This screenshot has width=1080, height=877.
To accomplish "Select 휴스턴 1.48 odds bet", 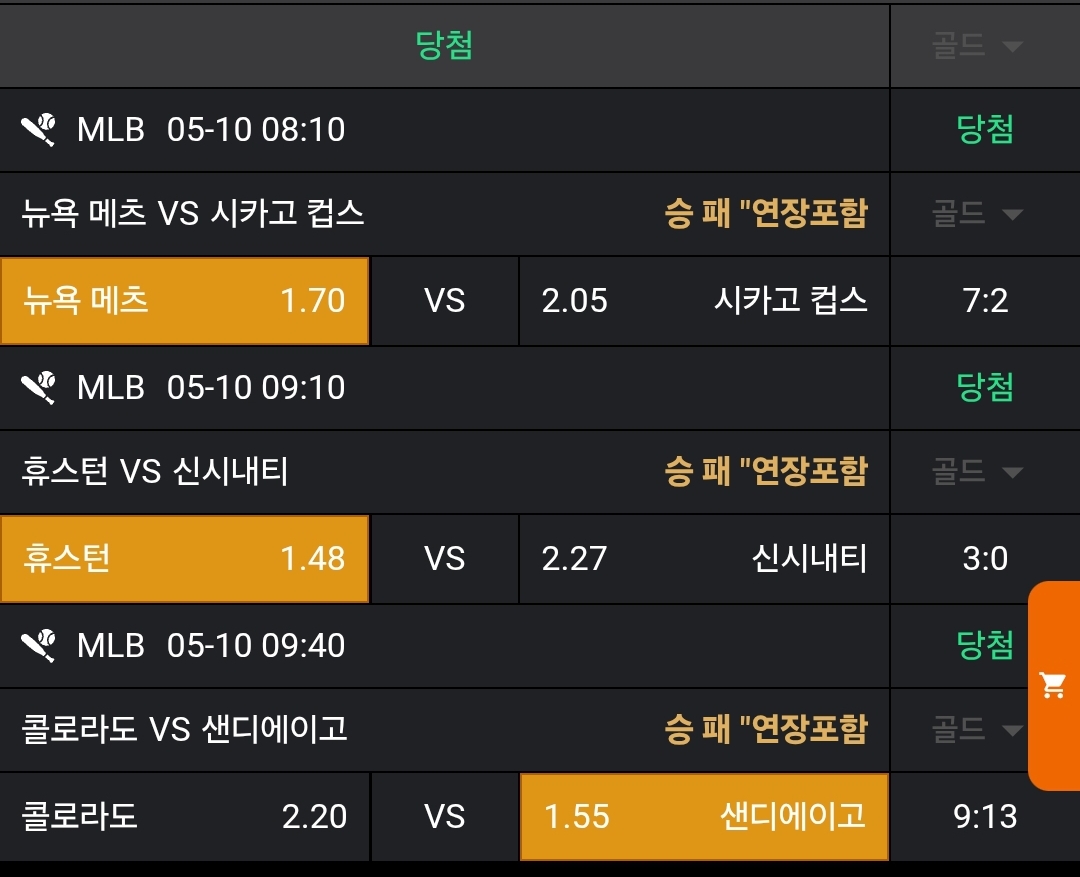I will click(185, 559).
